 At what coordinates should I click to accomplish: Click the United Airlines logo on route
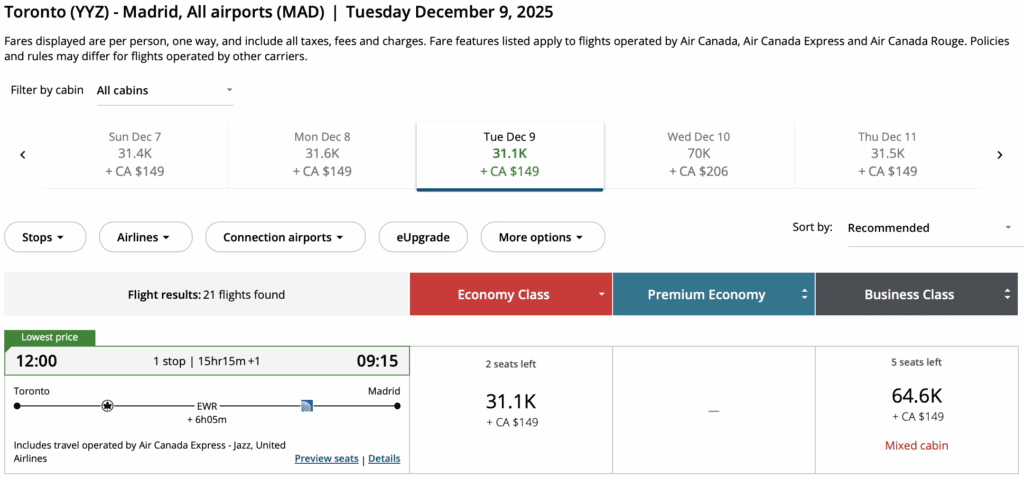(x=307, y=406)
